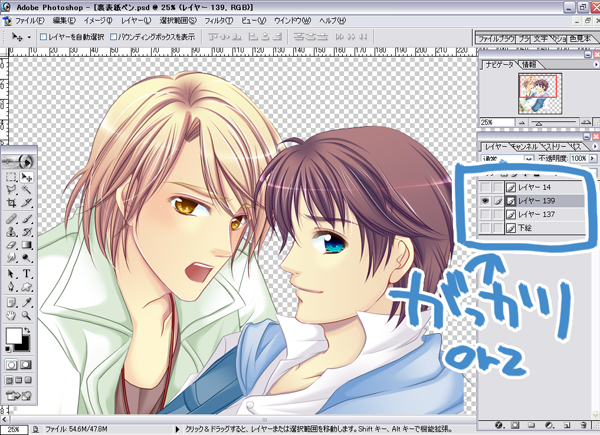
Task: Click the delete layer trash icon
Action: coord(583,425)
